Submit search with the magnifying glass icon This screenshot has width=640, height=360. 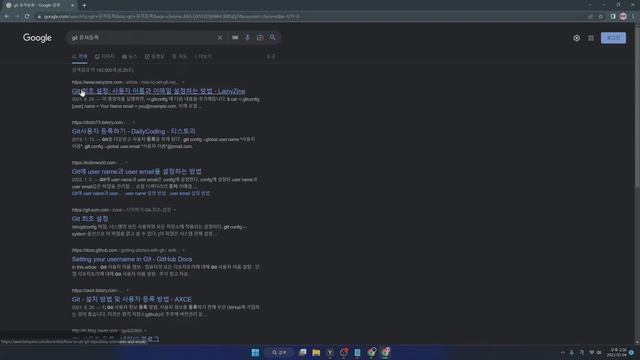point(272,38)
